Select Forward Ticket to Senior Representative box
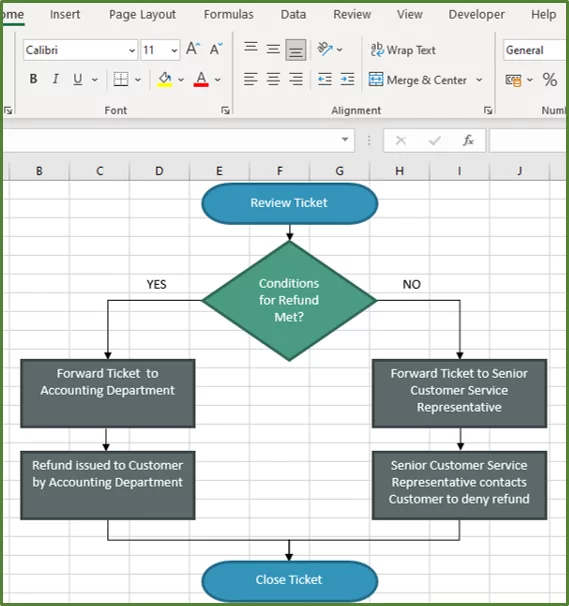This screenshot has height=606, width=569. click(459, 393)
